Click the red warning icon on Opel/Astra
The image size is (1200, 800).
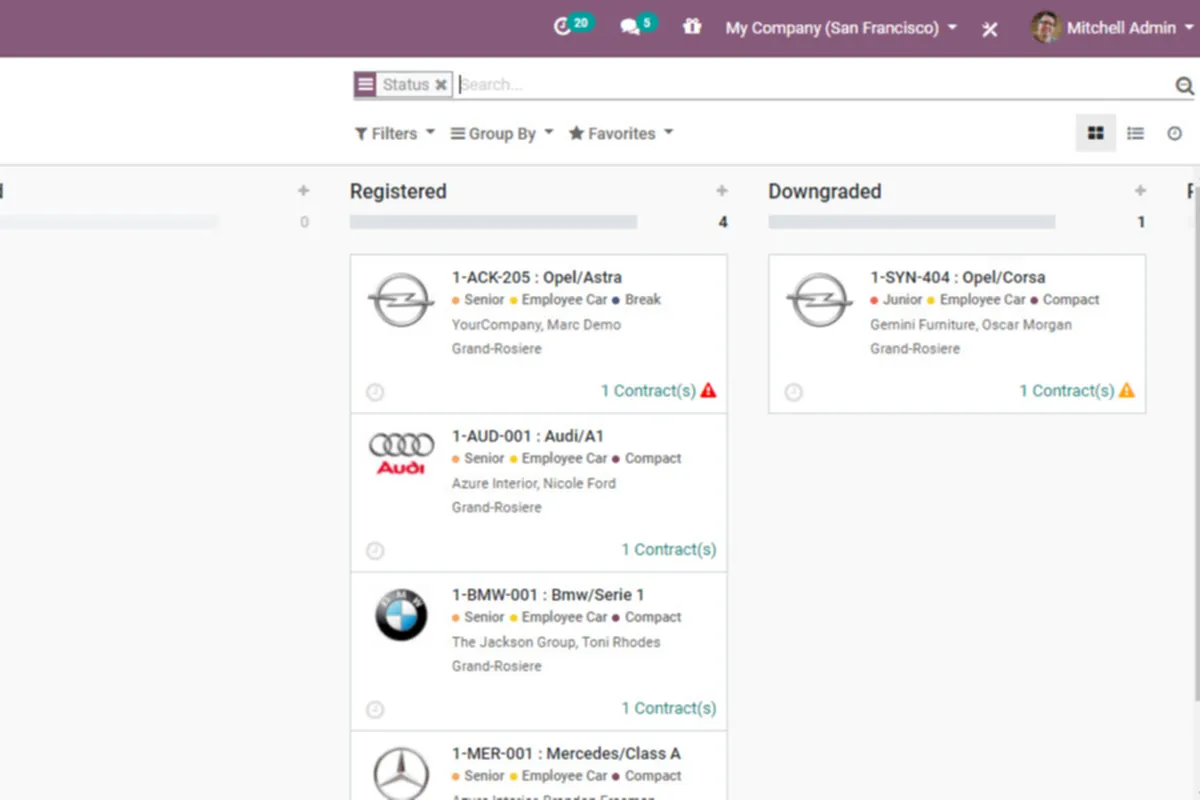(709, 390)
